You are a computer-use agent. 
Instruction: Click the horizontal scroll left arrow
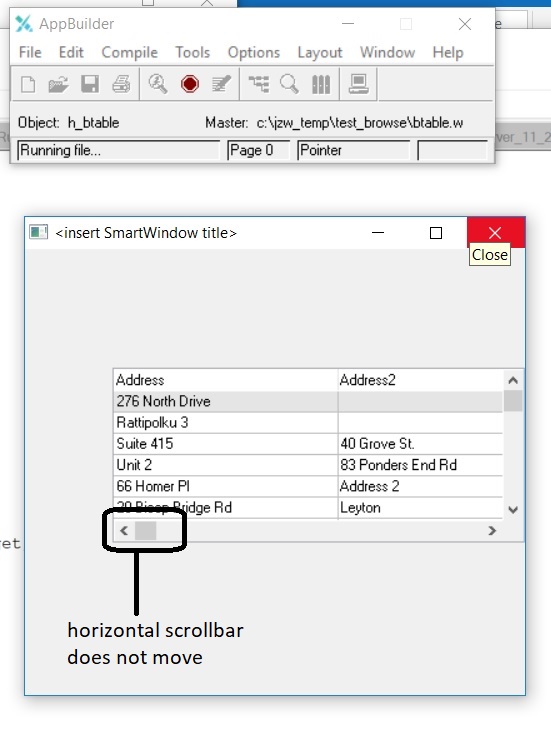pos(124,531)
